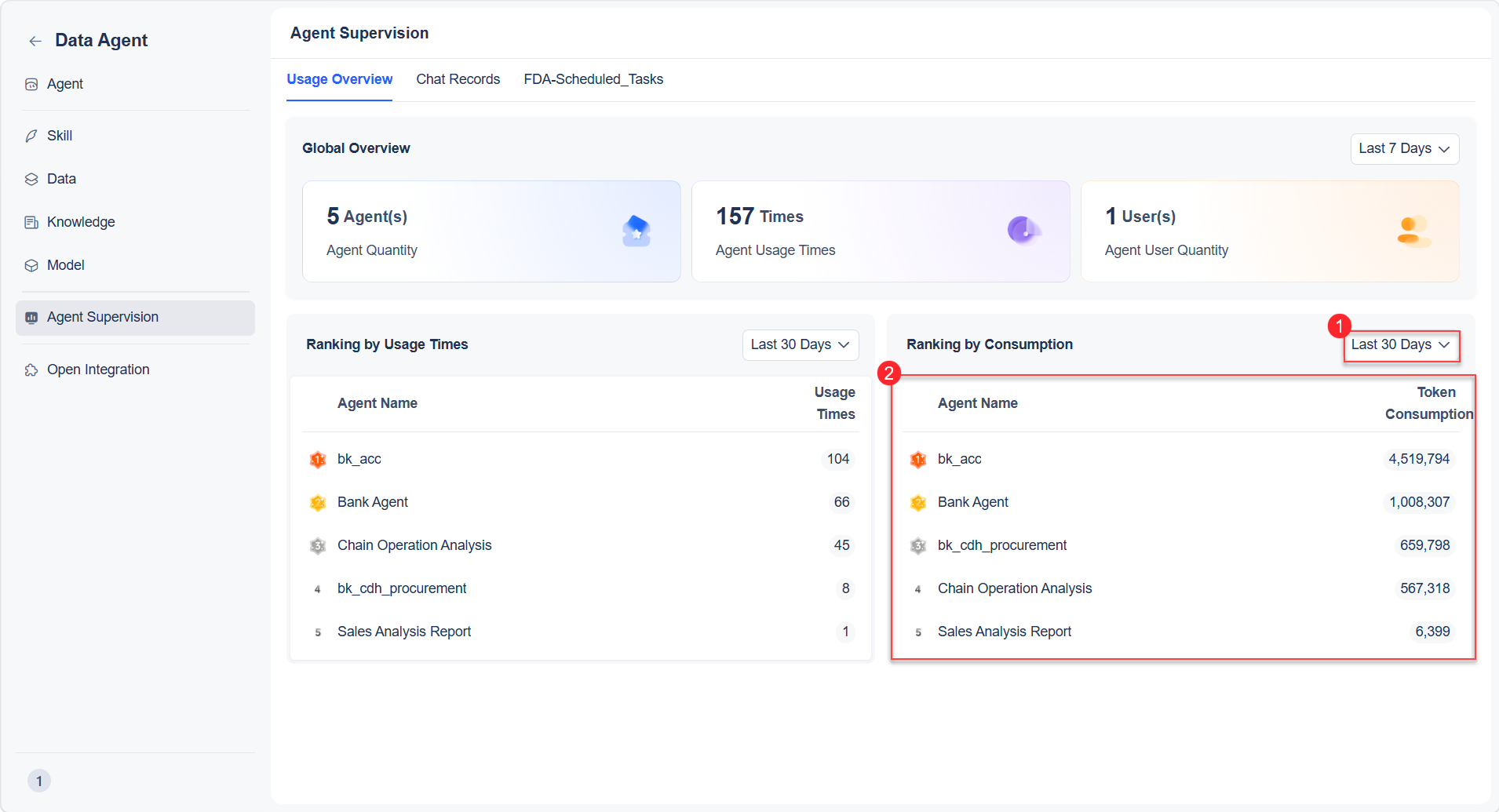Click the Agent Supervision chart icon
Image resolution: width=1499 pixels, height=812 pixels.
click(31, 317)
